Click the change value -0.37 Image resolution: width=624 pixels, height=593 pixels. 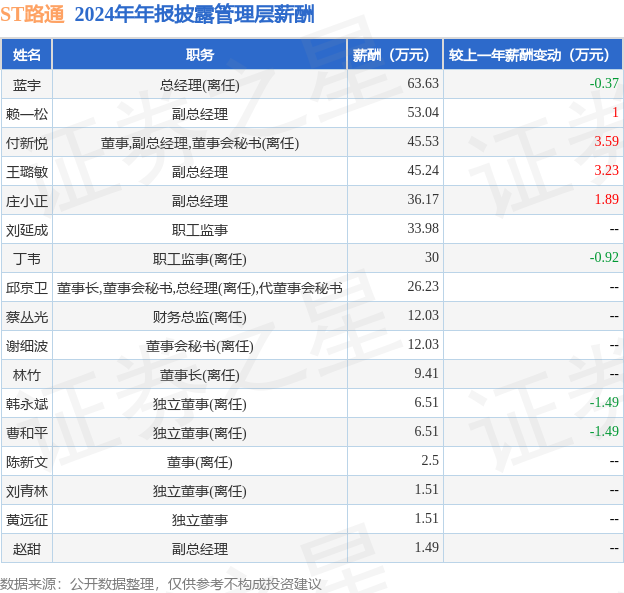tap(604, 84)
